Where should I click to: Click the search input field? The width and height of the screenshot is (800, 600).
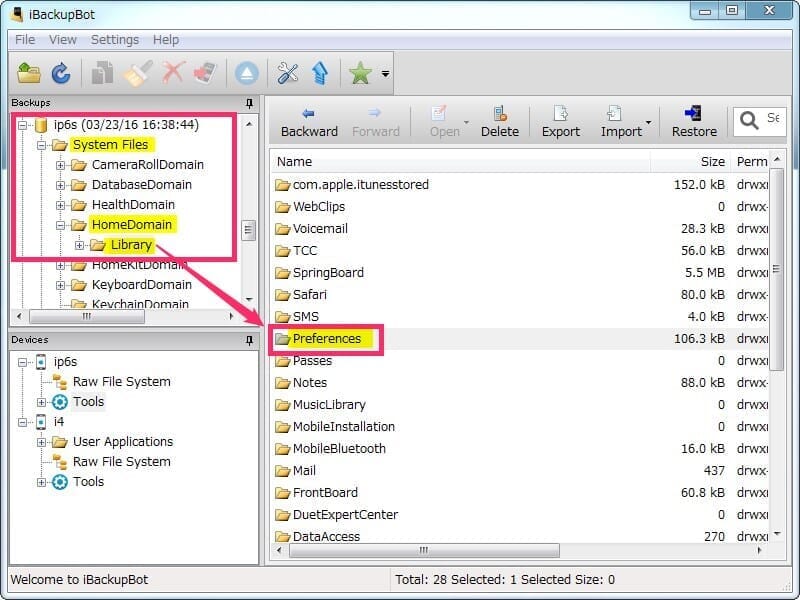pyautogui.click(x=772, y=119)
